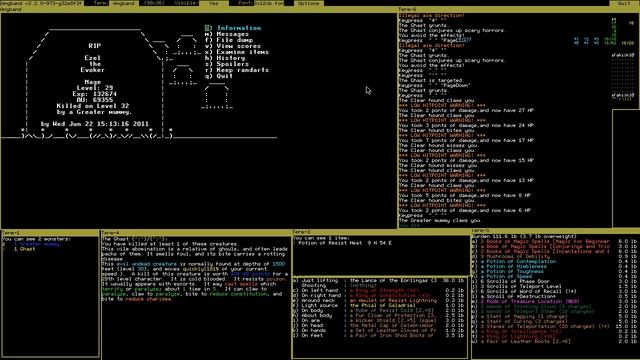Choose Quit in the death menu

tap(219, 76)
